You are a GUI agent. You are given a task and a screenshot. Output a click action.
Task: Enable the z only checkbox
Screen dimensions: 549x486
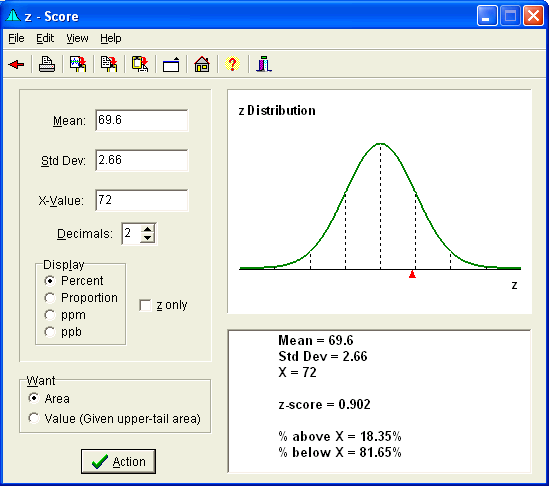(145, 305)
